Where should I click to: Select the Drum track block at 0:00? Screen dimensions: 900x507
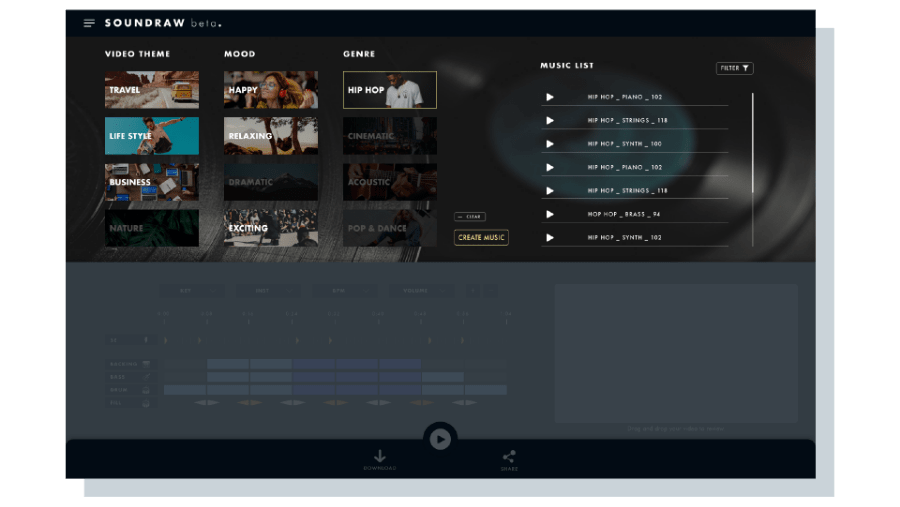pos(185,390)
